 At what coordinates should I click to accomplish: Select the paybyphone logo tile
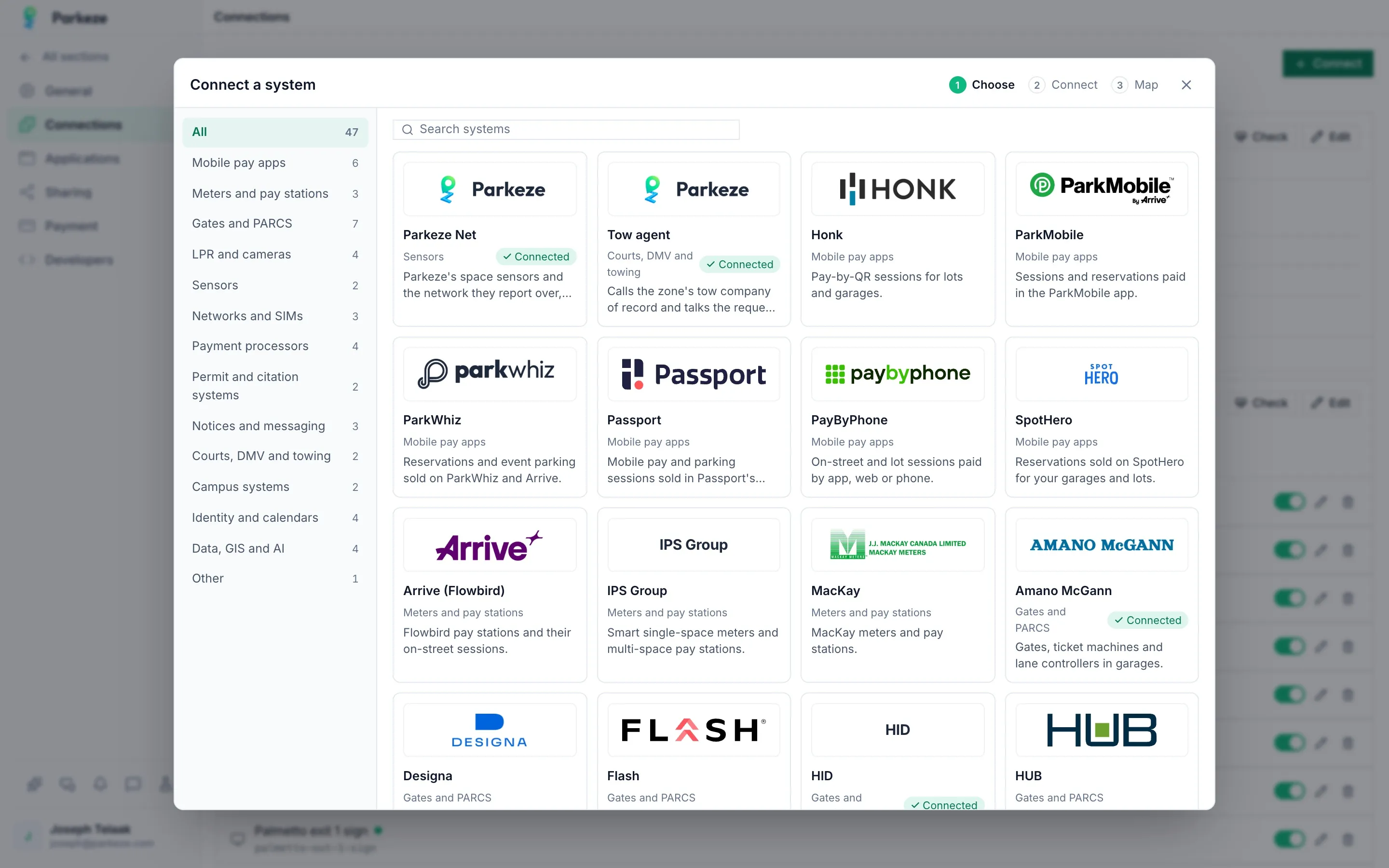pos(897,374)
